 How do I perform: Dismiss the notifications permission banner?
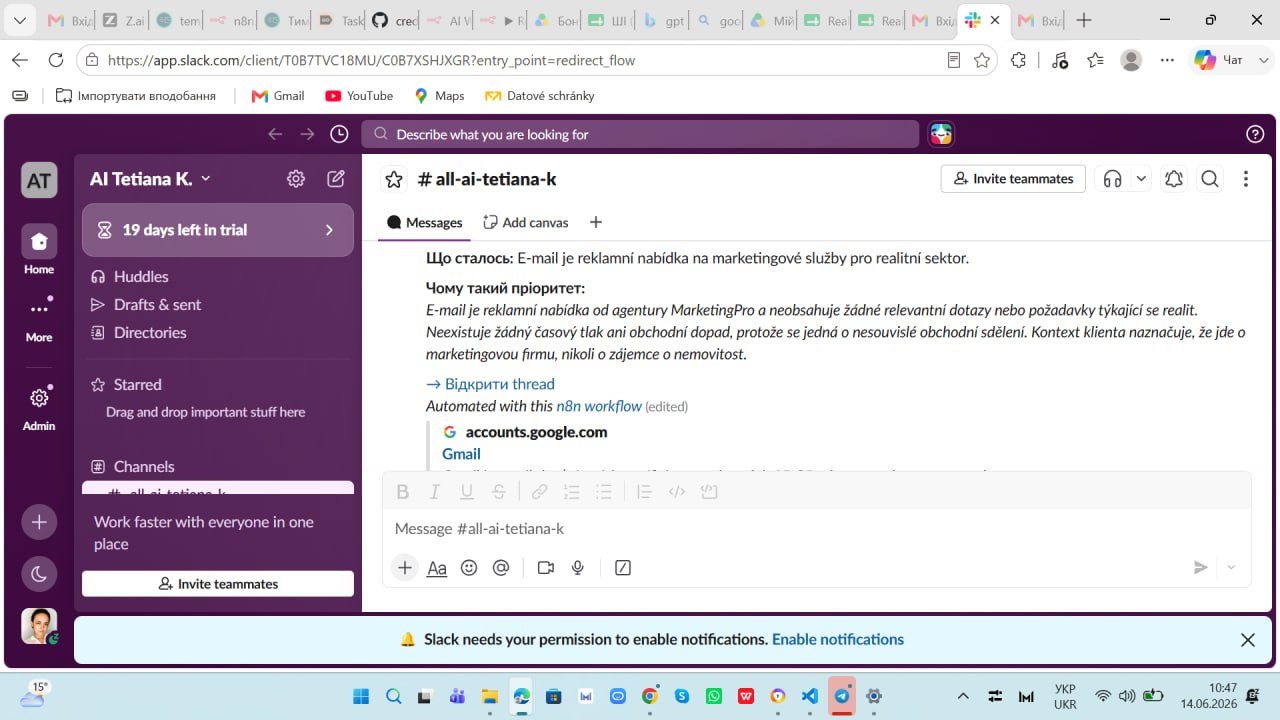(1248, 640)
